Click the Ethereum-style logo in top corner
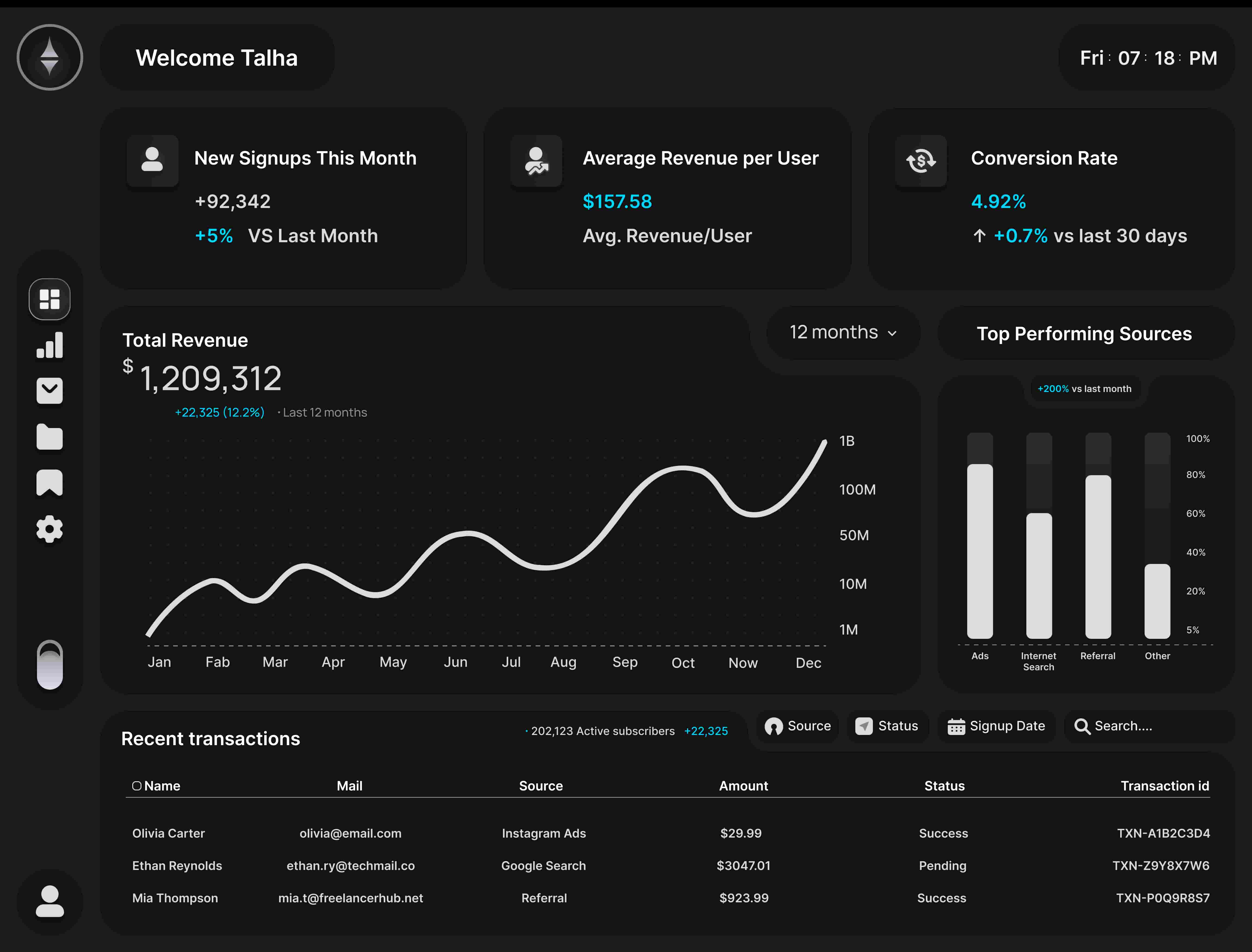This screenshot has height=952, width=1252. tap(50, 57)
